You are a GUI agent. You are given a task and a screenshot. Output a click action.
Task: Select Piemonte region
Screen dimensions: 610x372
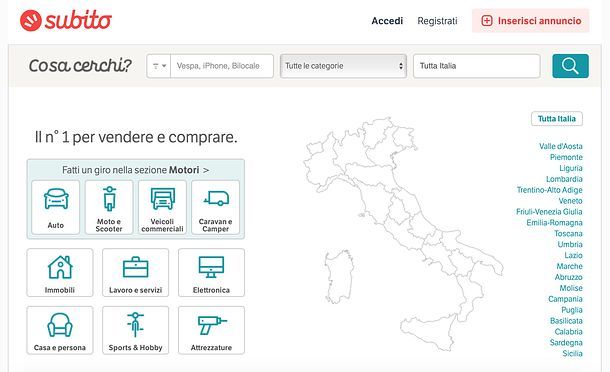pos(566,157)
